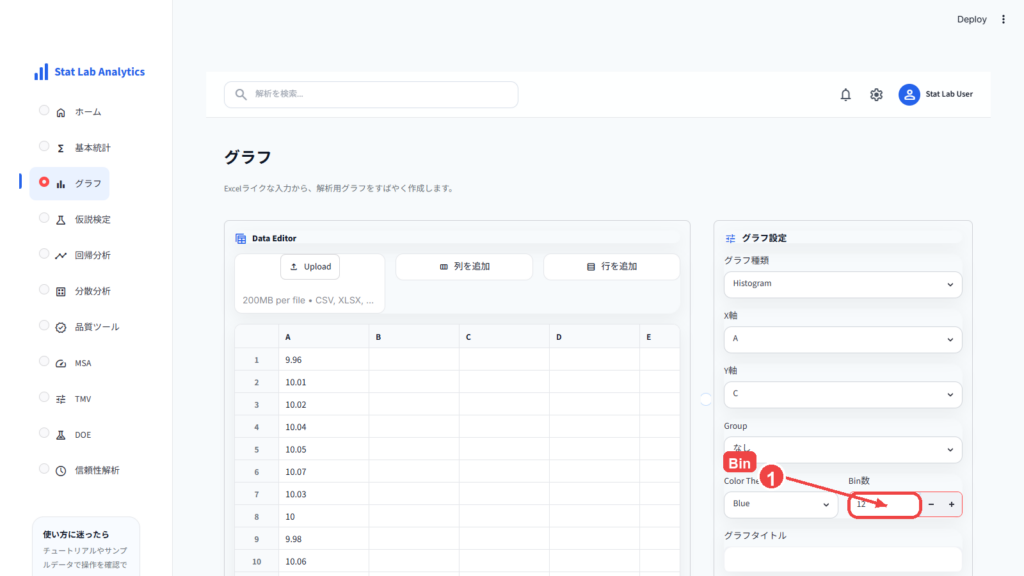Click the Stat Lab User name

coord(949,94)
